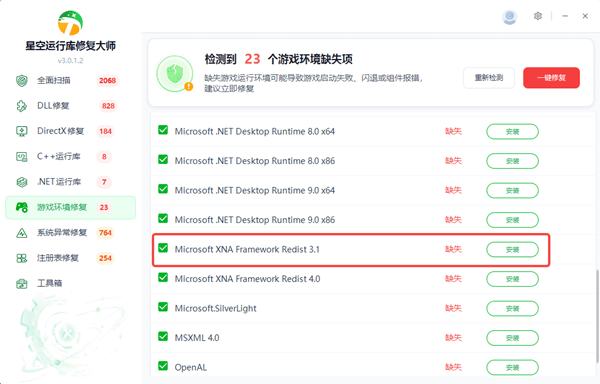Image resolution: width=600 pixels, height=384 pixels.
Task: Toggle checkbox for .NET Desktop Runtime 9.0 x64
Action: [x=163, y=189]
